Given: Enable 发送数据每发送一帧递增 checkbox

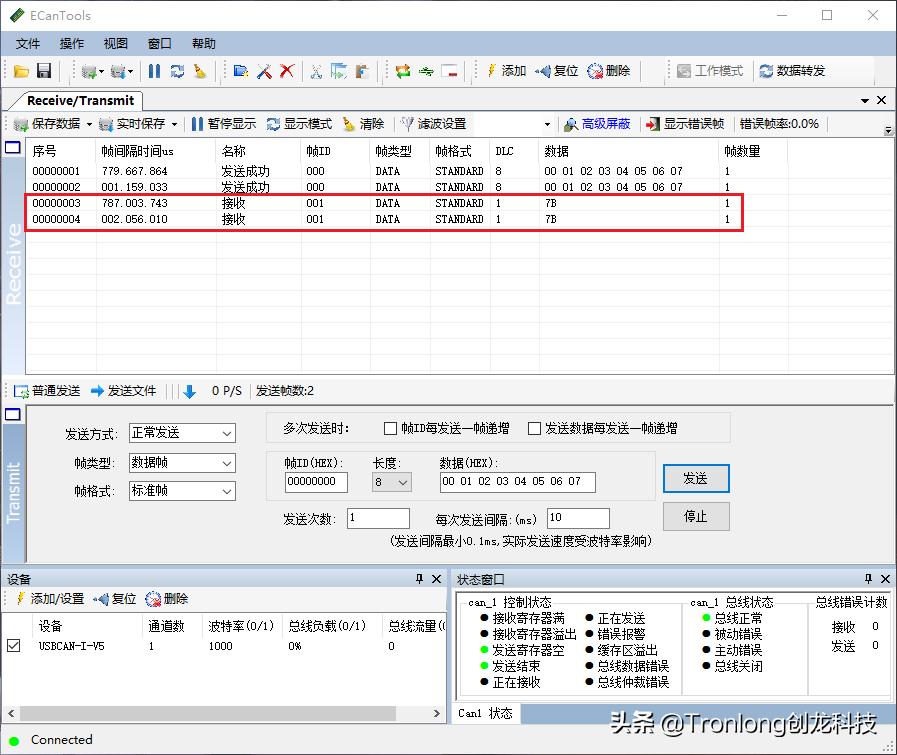Looking at the screenshot, I should pyautogui.click(x=535, y=428).
